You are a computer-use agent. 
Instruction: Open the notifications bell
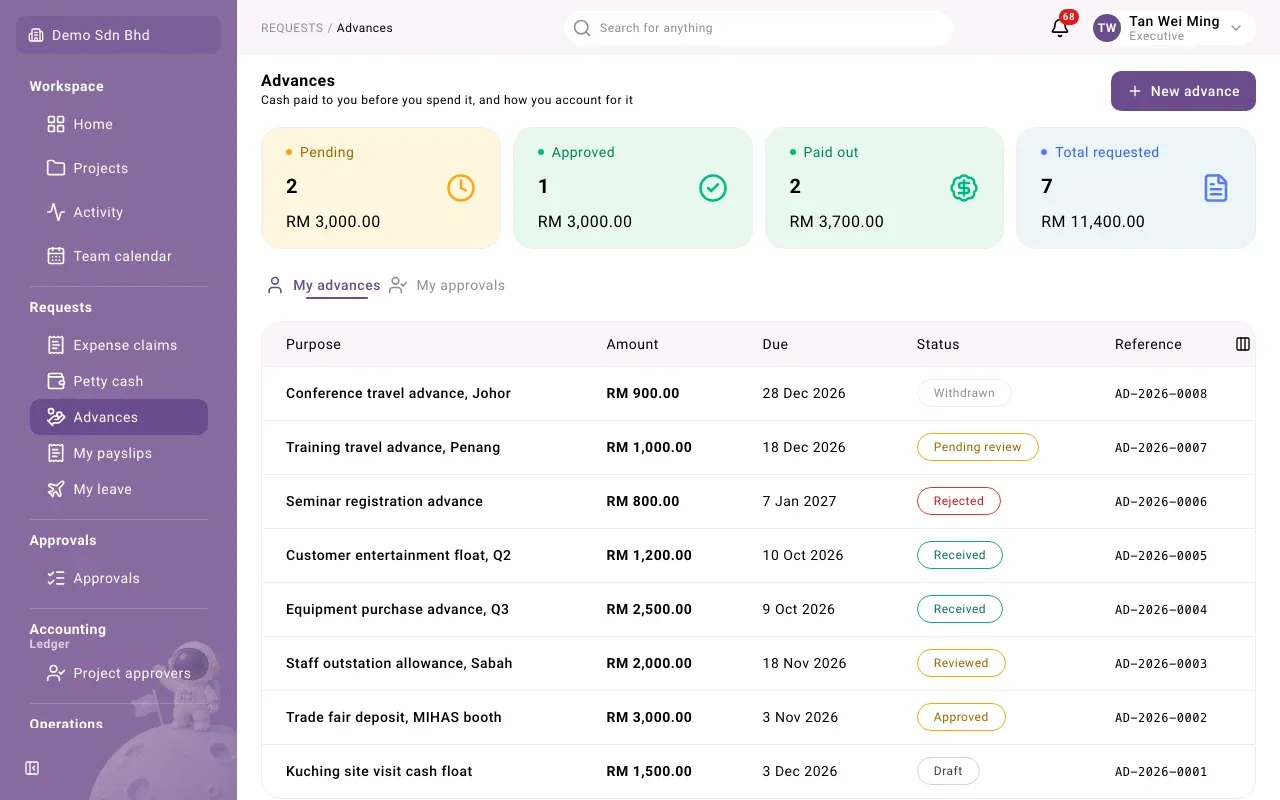point(1060,28)
